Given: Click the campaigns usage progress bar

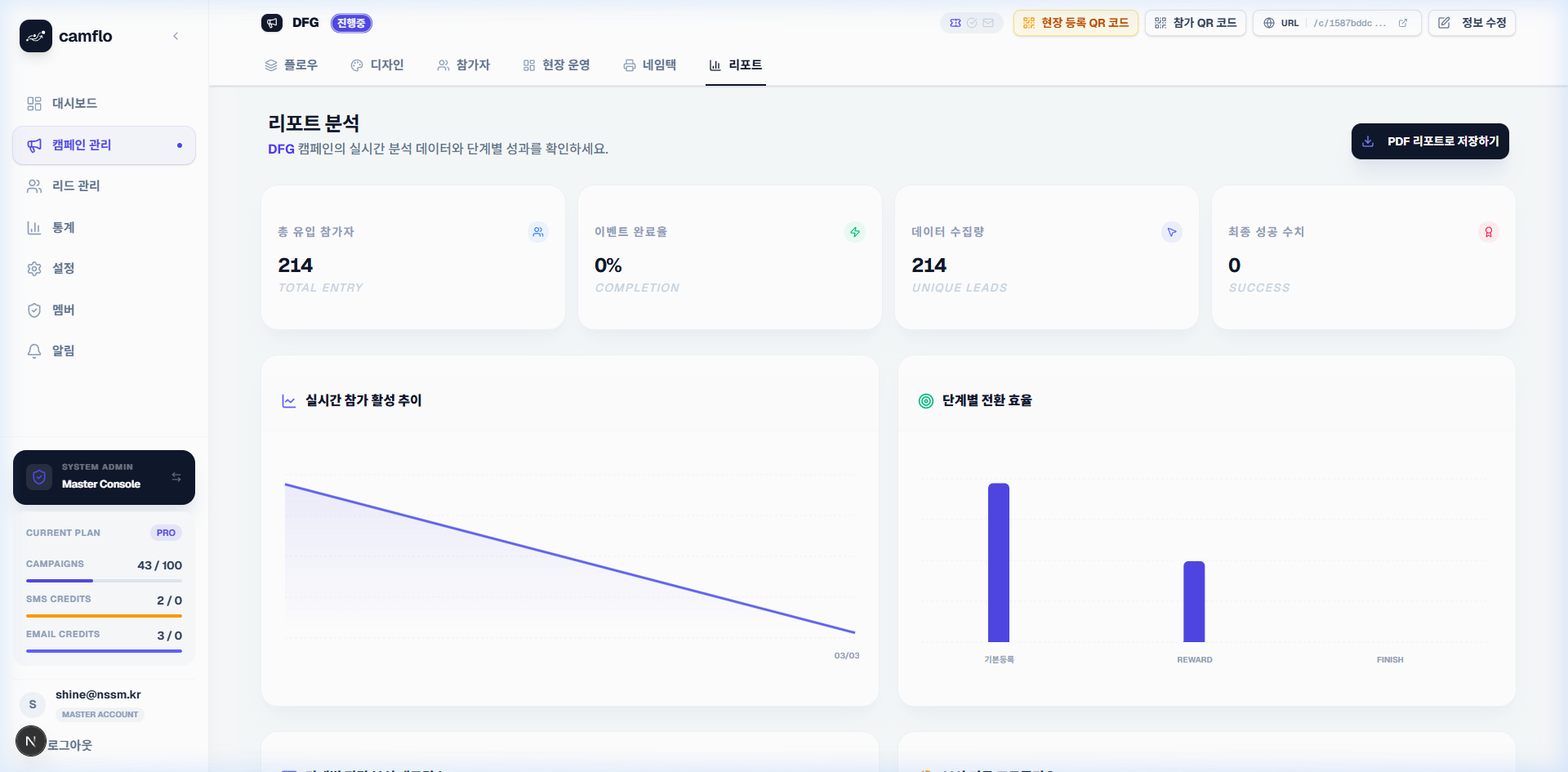Looking at the screenshot, I should (x=104, y=581).
